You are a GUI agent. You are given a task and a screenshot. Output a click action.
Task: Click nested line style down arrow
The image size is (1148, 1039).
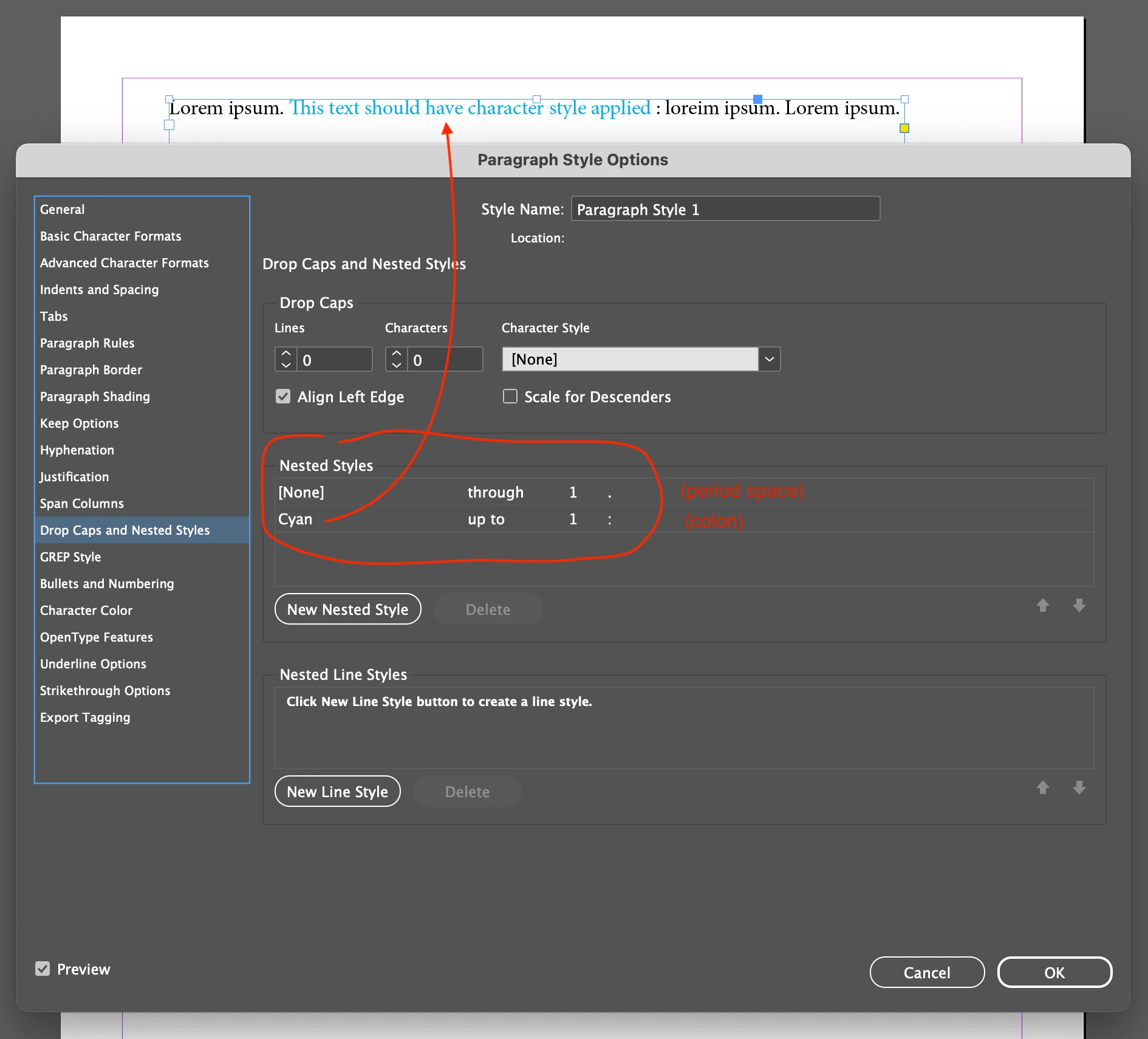click(1079, 787)
